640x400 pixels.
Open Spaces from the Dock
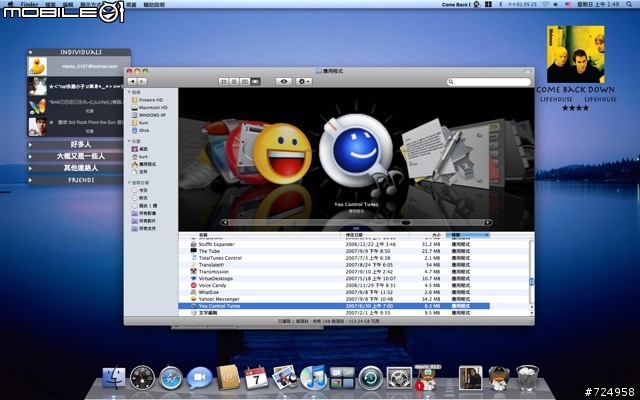pyautogui.click(x=342, y=378)
